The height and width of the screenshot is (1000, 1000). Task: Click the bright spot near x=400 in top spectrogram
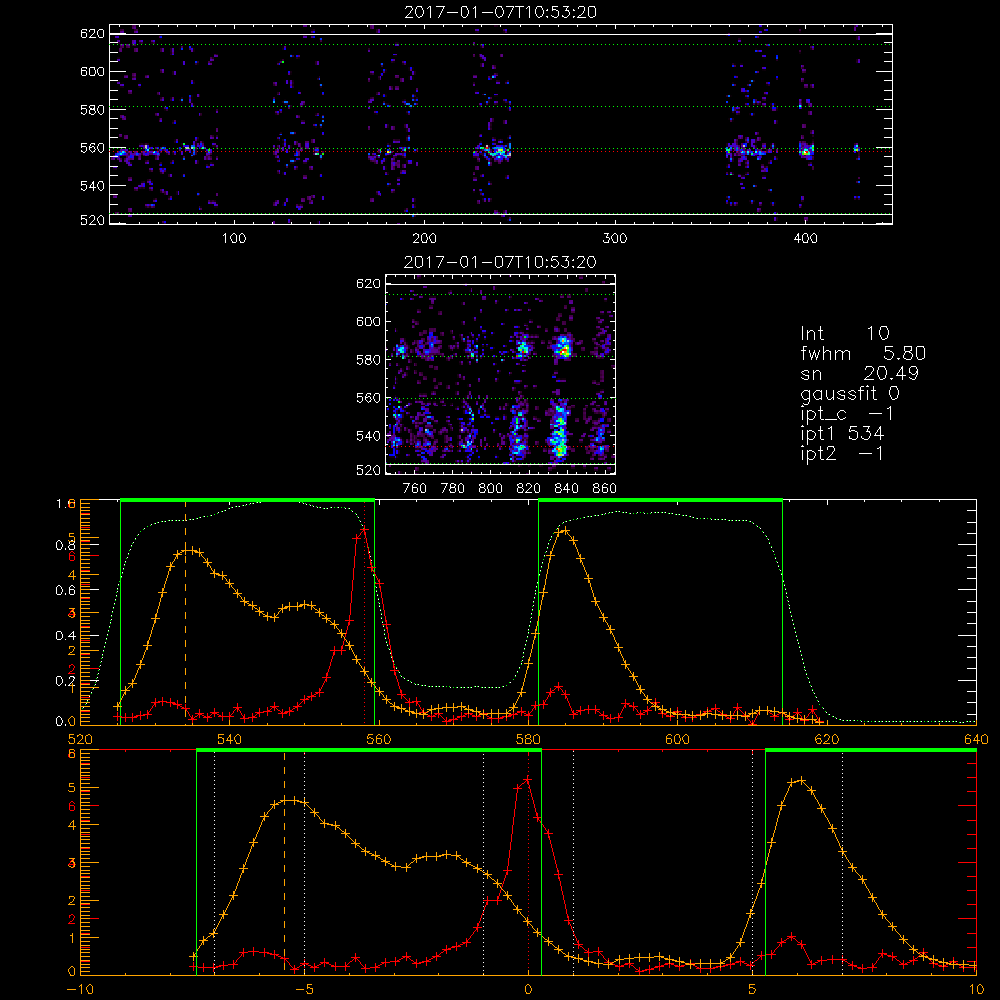tap(806, 151)
